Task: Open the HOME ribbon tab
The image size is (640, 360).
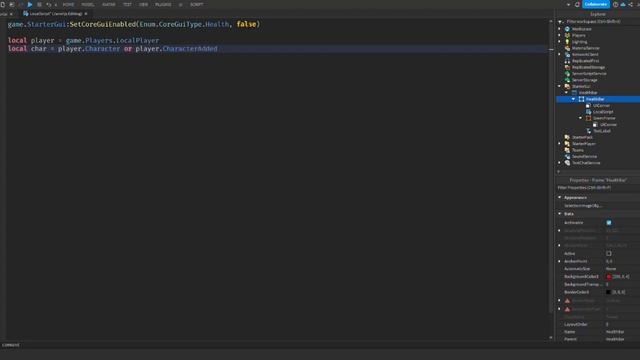Action: tap(68, 4)
